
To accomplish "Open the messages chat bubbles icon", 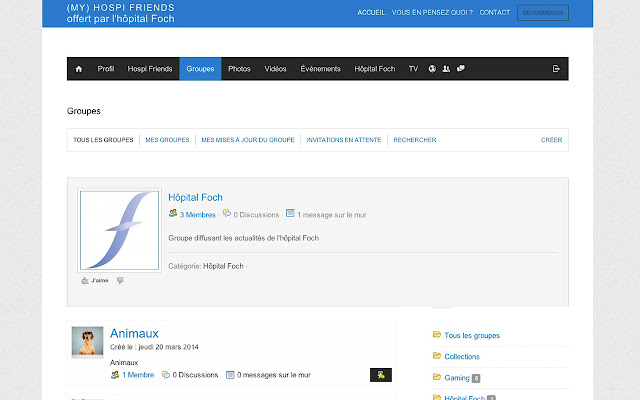I will (461, 69).
